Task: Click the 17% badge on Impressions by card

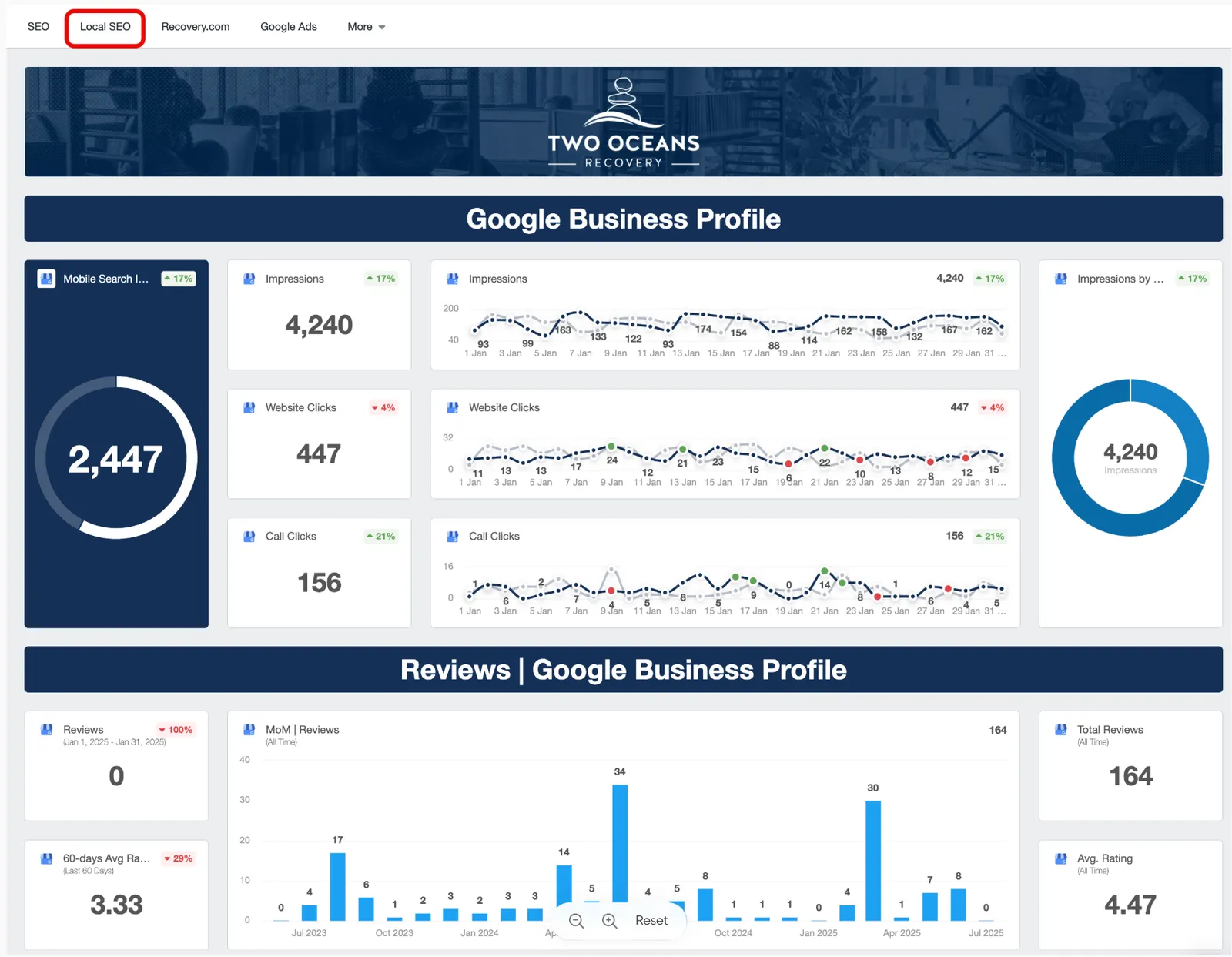Action: [1193, 279]
